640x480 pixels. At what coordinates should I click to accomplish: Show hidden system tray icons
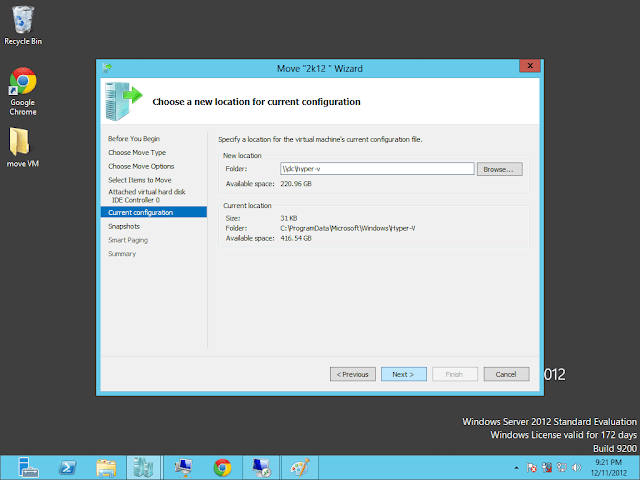tap(516, 467)
